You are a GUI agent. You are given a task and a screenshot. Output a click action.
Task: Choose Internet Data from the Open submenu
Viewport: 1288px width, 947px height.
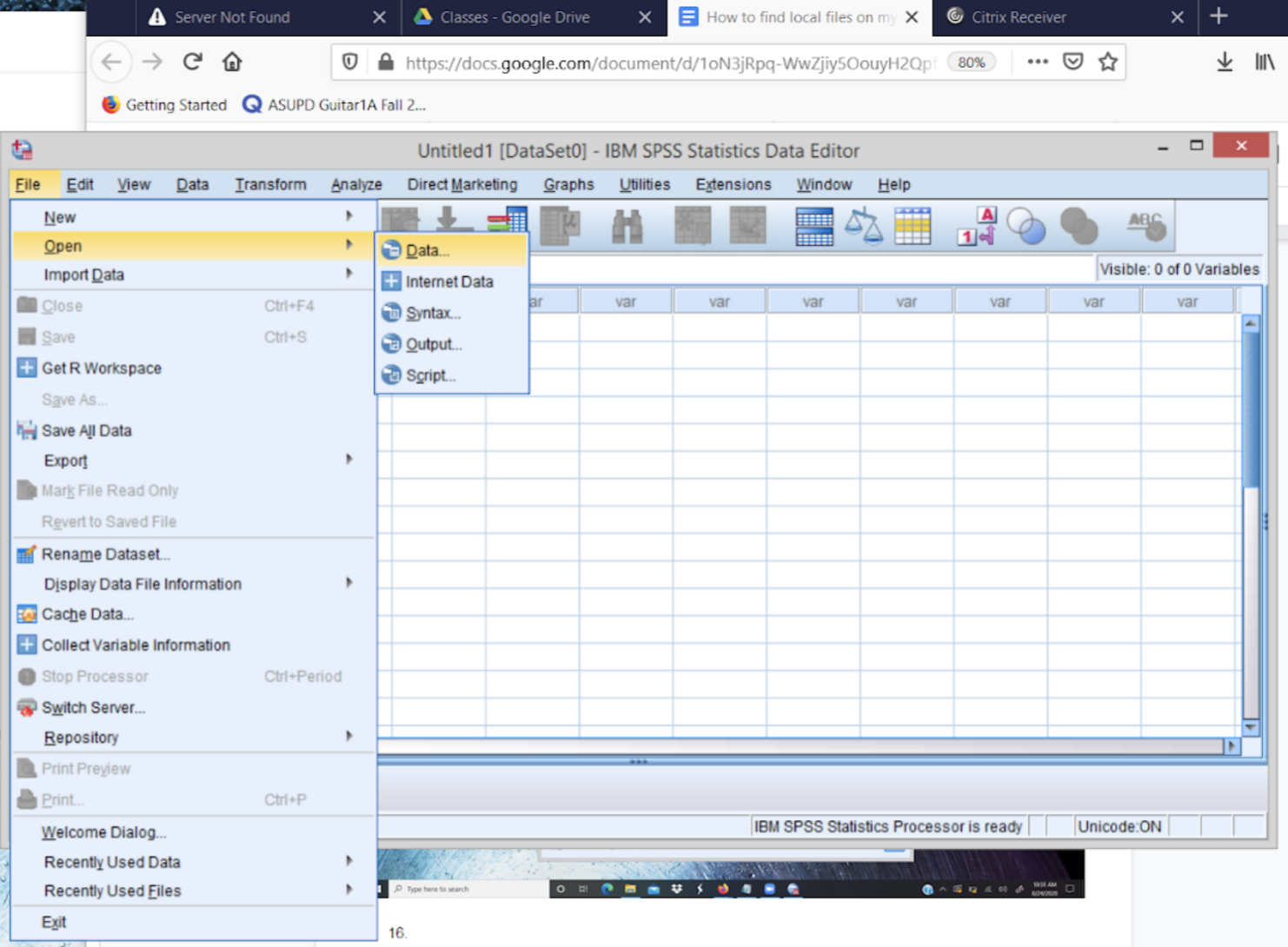coord(452,281)
